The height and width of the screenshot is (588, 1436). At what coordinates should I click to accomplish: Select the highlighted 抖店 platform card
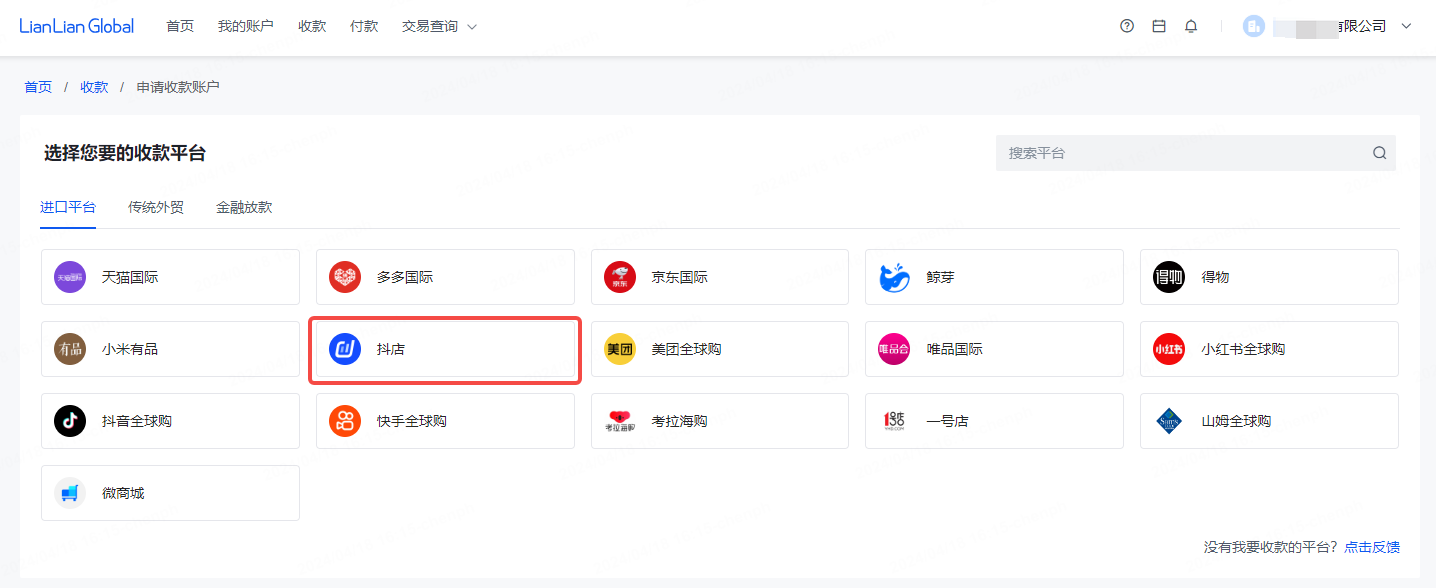[x=445, y=349]
